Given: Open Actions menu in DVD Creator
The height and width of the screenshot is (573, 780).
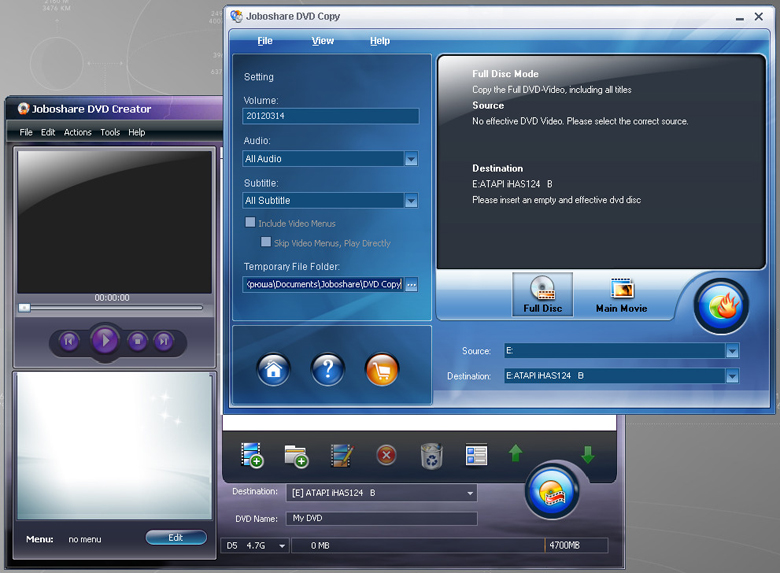Looking at the screenshot, I should coord(78,132).
